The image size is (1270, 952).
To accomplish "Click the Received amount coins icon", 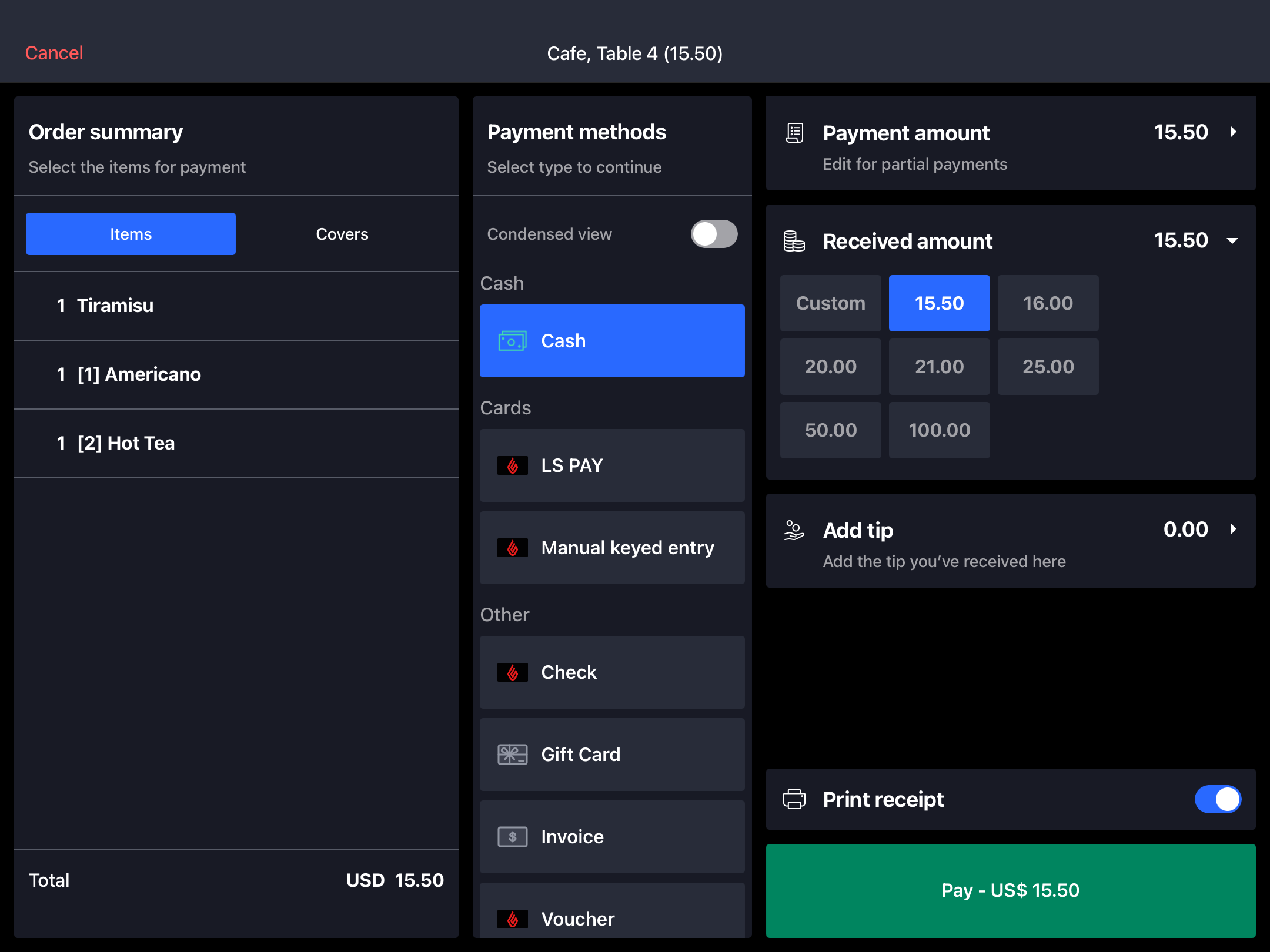I will click(794, 241).
